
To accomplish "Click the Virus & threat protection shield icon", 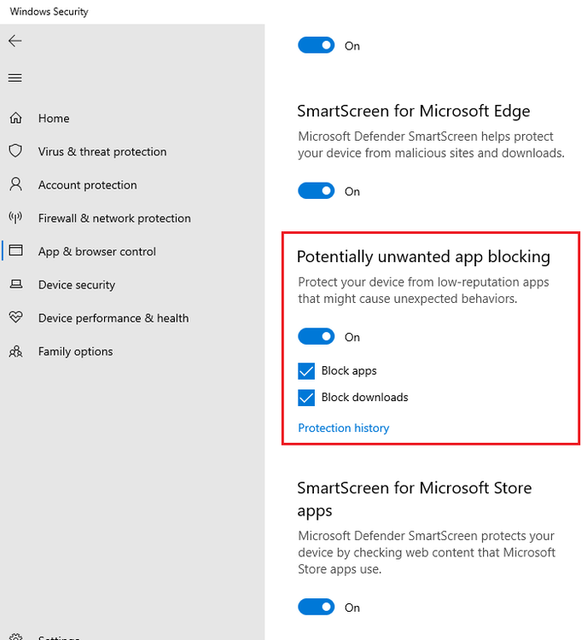I will [16, 151].
